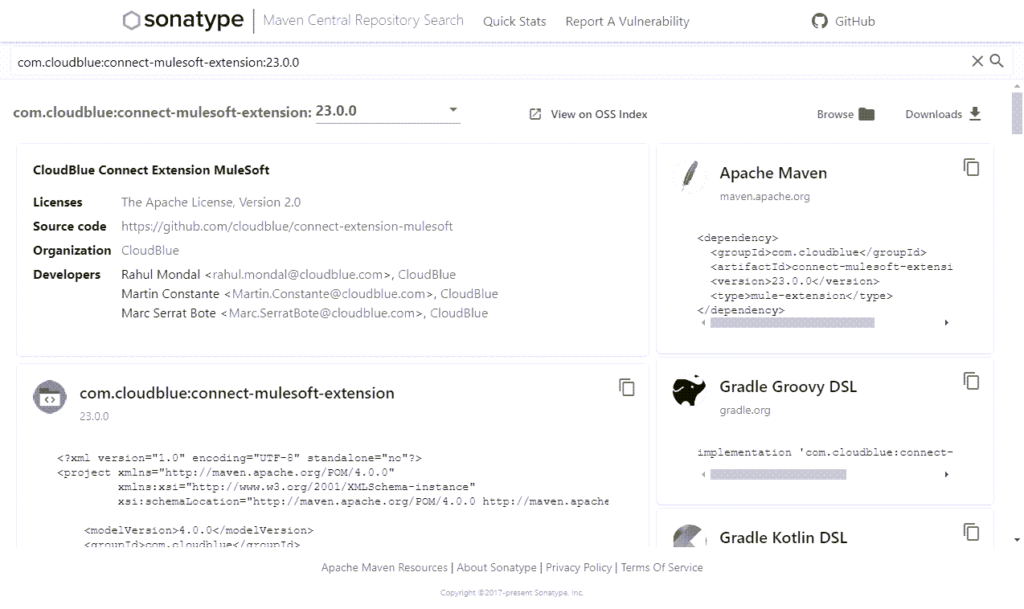The image size is (1024, 609).
Task: Click the Gradle Kotlin DSL heading
Action: click(783, 538)
